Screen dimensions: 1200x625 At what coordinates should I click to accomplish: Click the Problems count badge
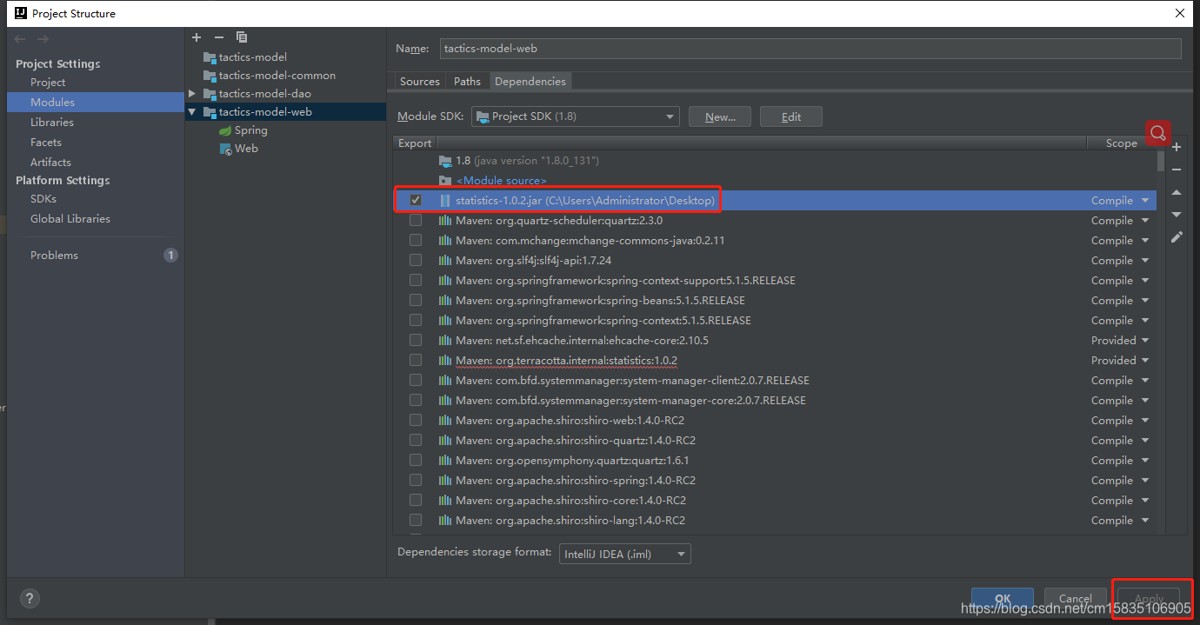pos(171,255)
